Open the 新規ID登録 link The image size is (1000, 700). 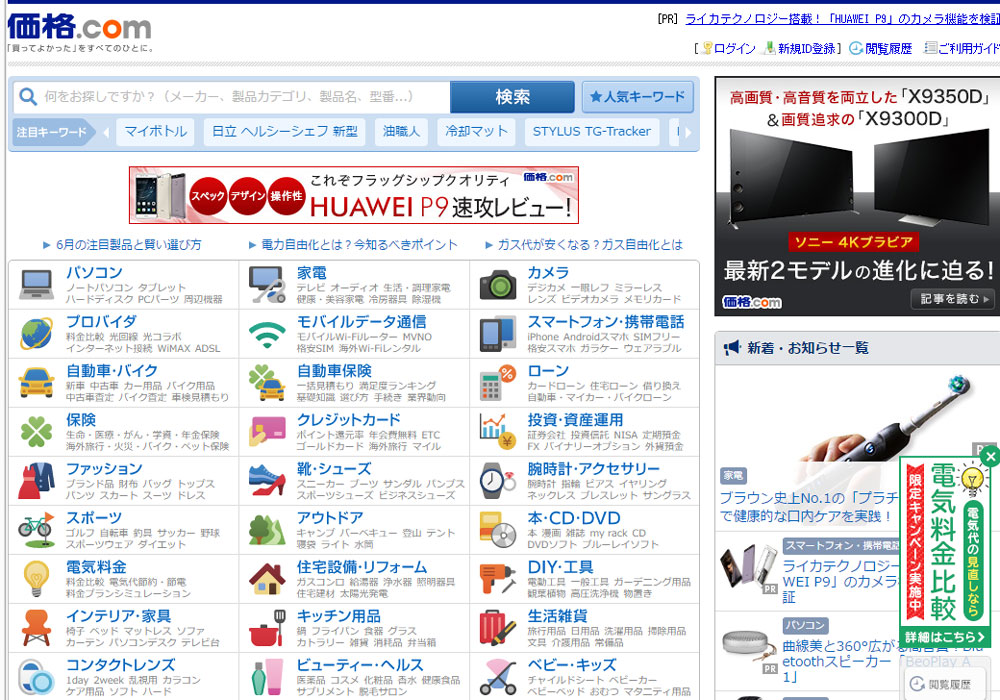tap(806, 48)
